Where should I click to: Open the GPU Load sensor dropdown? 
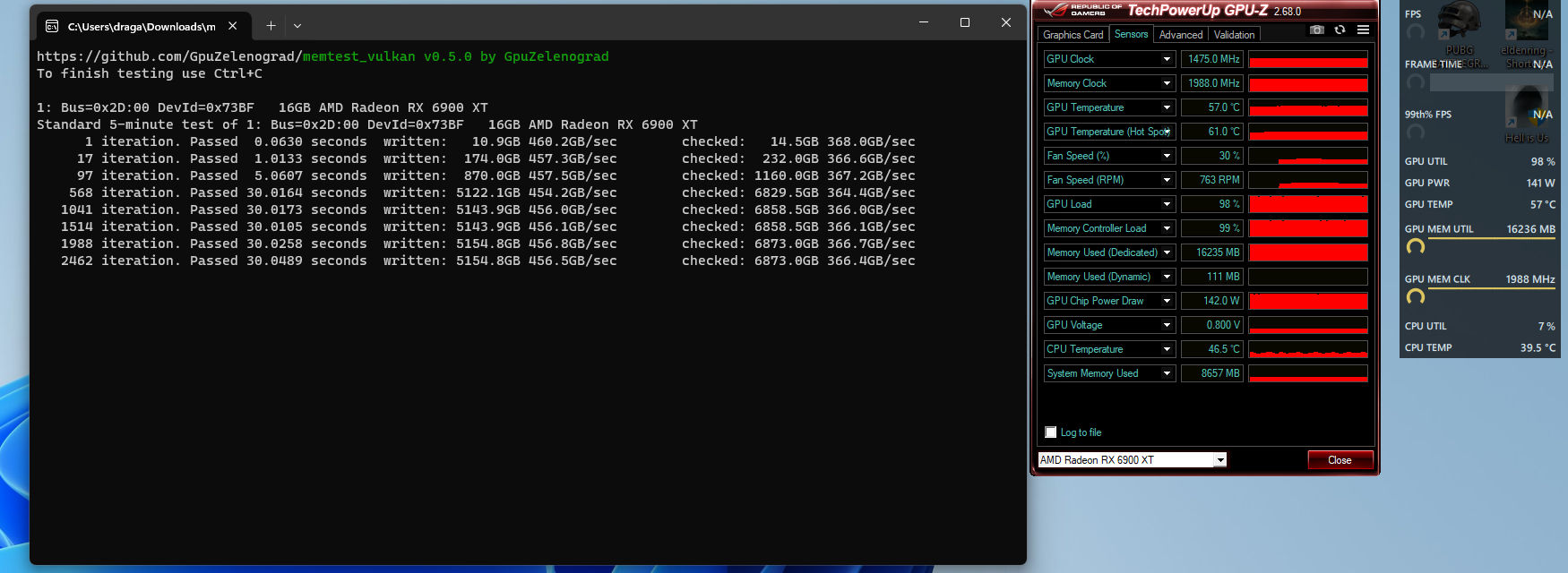1167,204
